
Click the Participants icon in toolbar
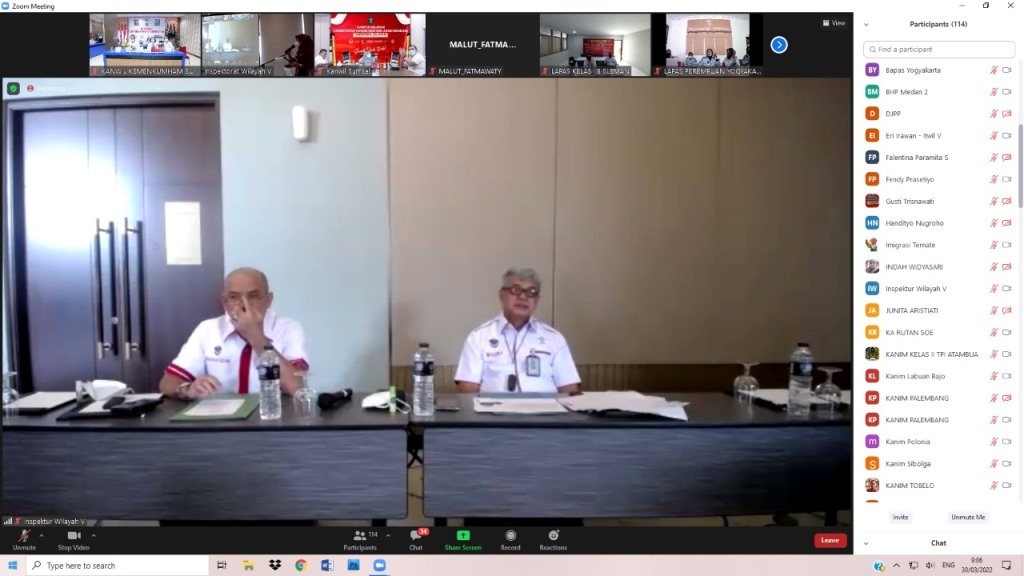click(359, 537)
